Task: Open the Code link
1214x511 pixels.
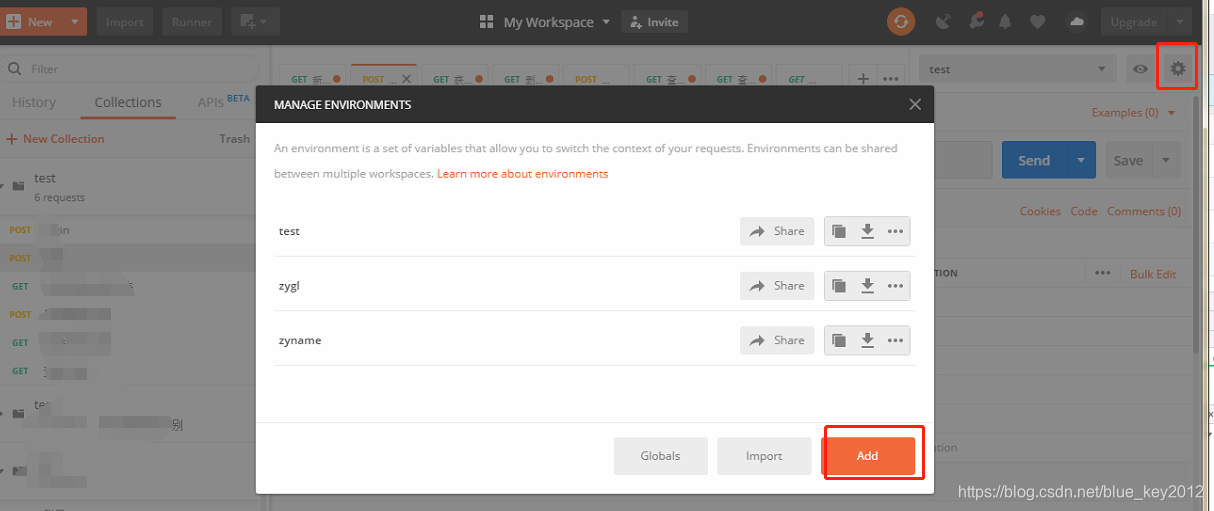Action: point(1084,211)
